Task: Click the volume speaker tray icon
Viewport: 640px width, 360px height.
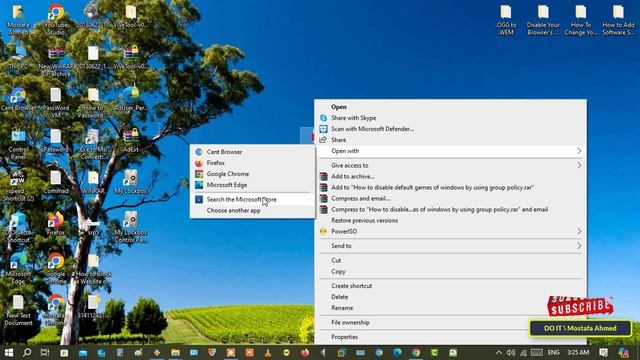Action: point(511,353)
